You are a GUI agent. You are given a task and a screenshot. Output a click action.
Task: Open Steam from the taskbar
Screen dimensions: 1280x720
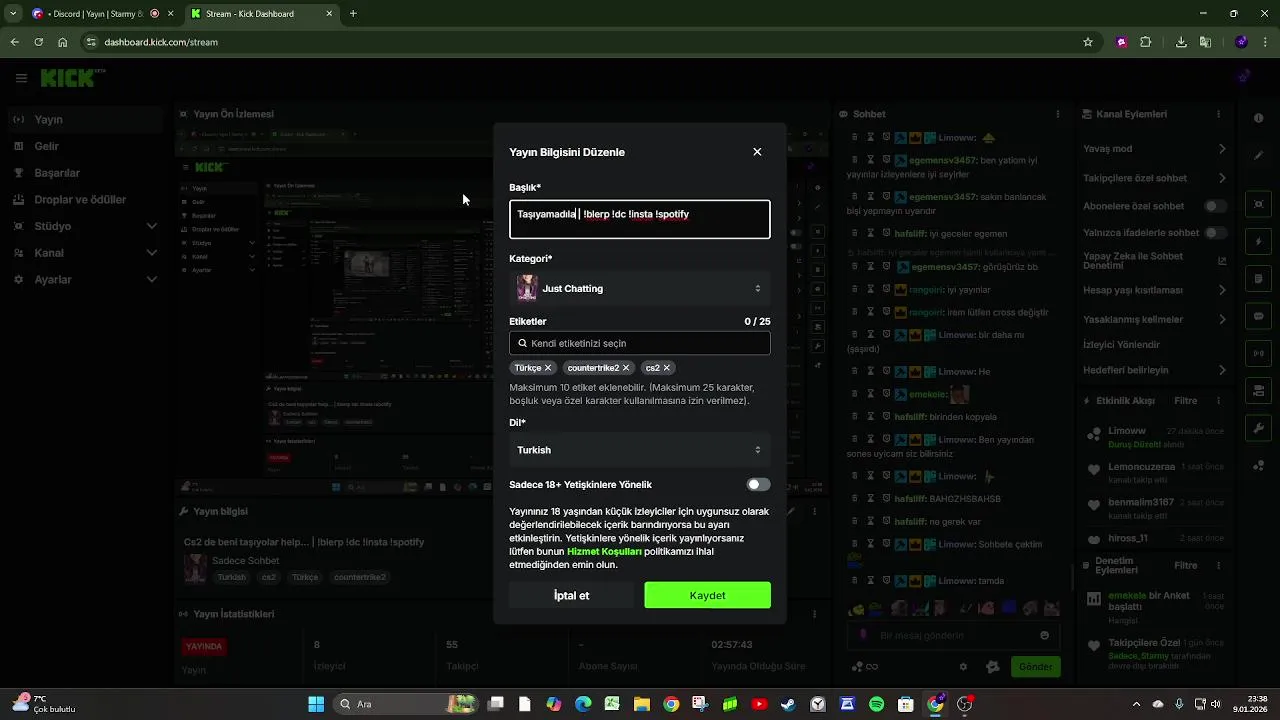click(x=789, y=704)
